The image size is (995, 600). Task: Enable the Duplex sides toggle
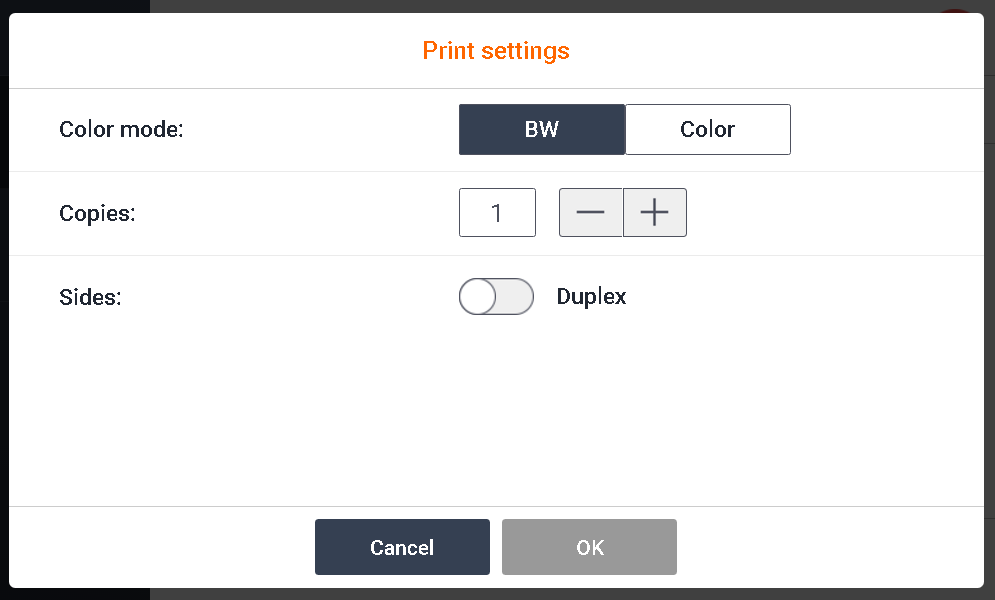pyautogui.click(x=496, y=297)
